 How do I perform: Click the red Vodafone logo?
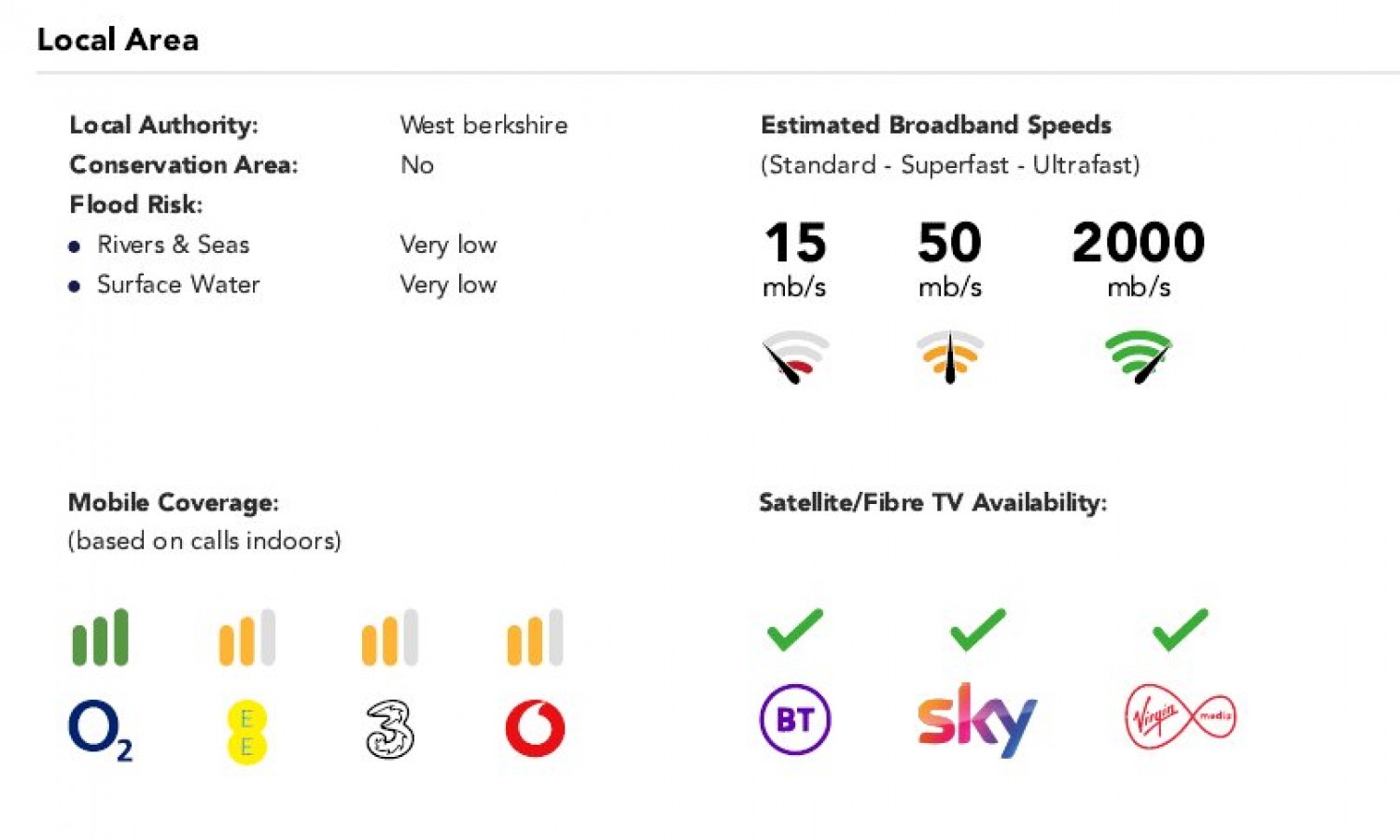[535, 728]
